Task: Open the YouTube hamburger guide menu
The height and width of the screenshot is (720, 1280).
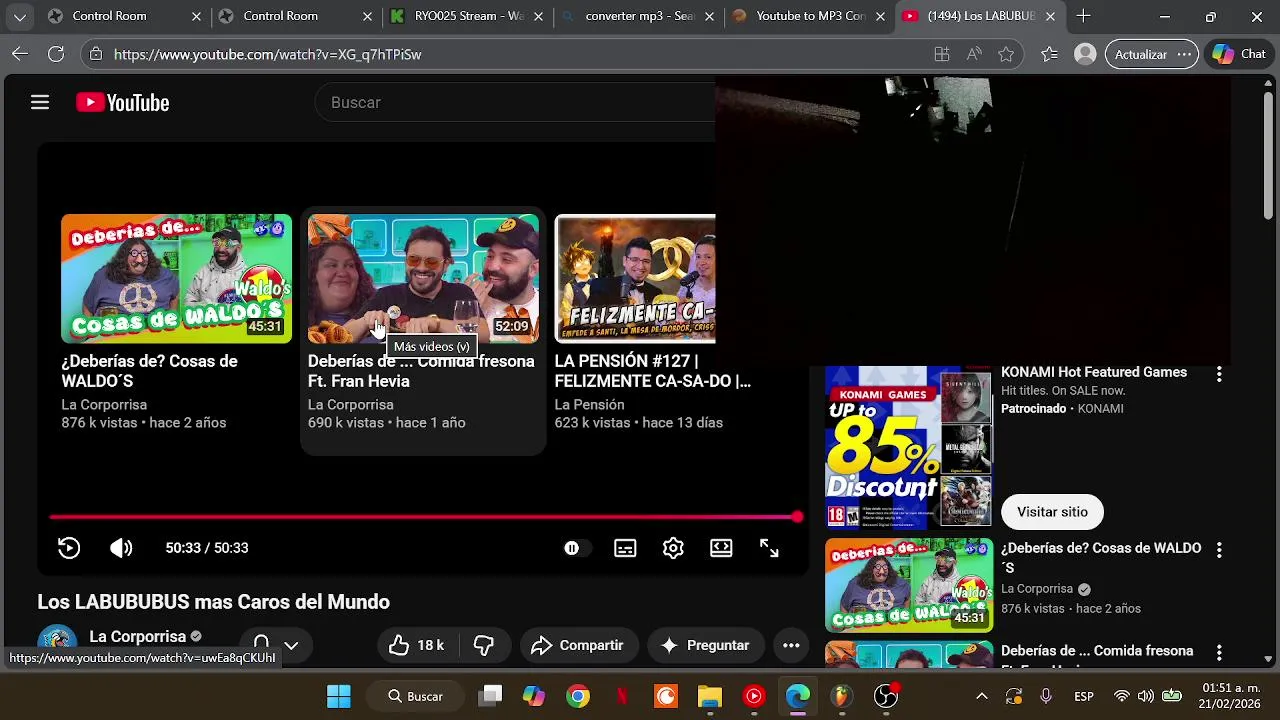Action: coord(40,102)
